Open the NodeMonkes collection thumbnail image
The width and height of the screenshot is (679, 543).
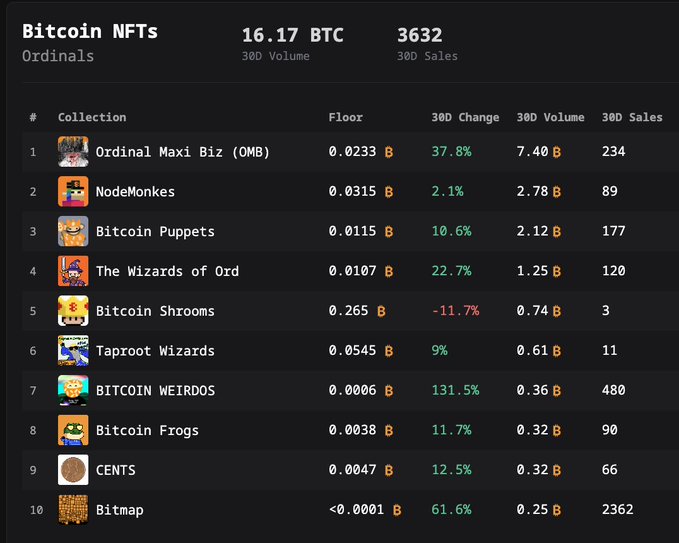[x=73, y=191]
